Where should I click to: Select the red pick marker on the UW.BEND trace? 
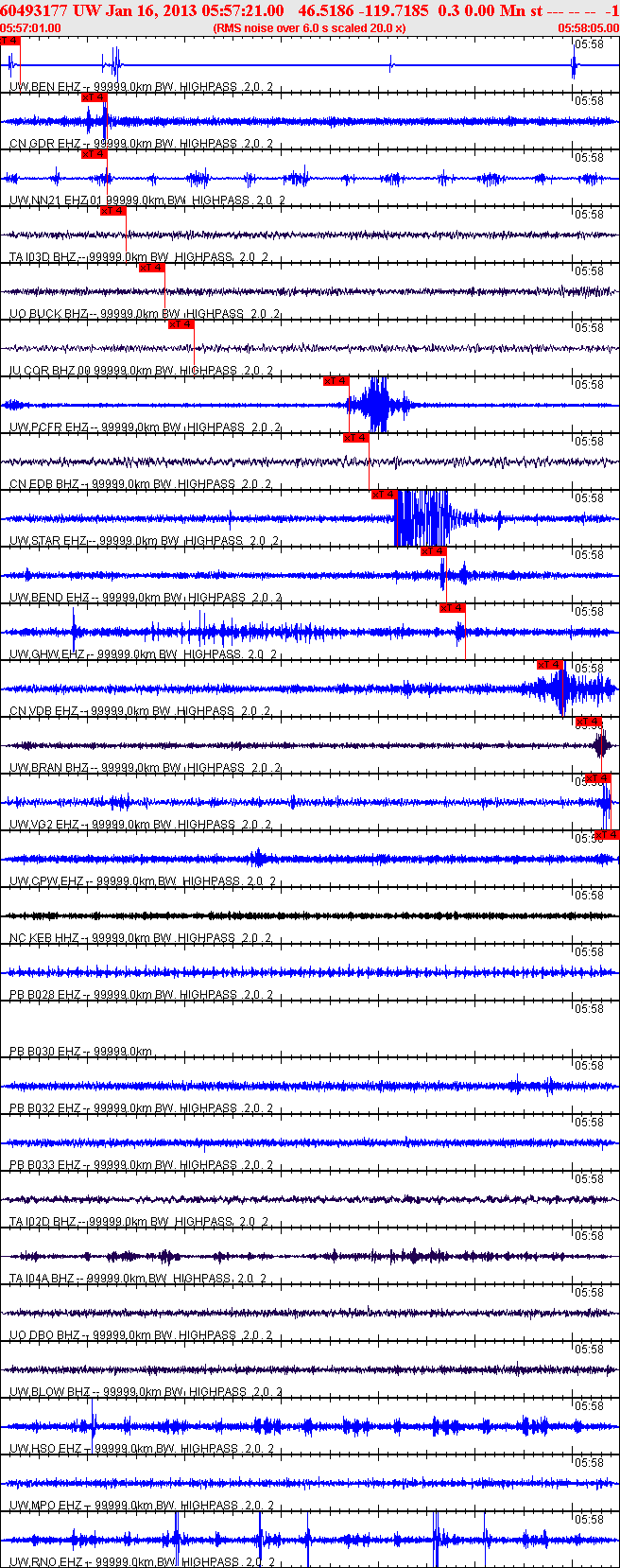[434, 551]
